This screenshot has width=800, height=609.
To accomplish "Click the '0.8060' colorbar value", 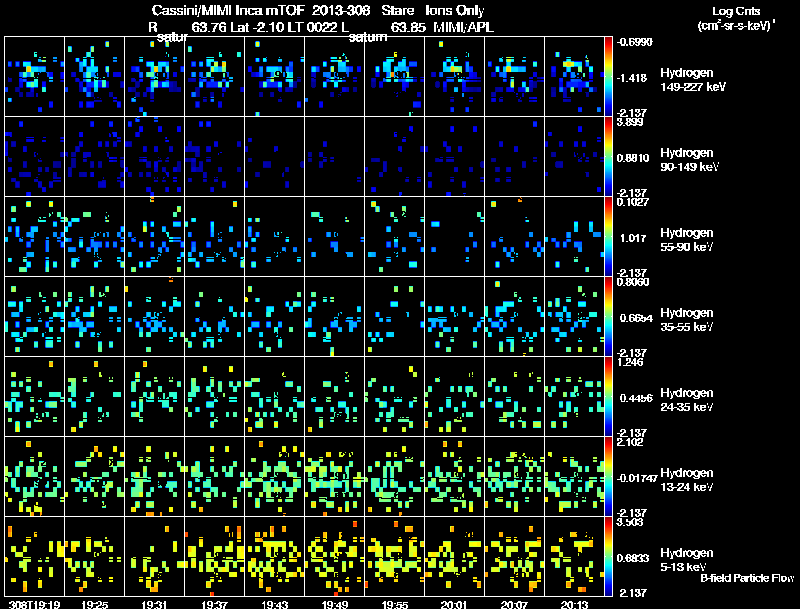I will click(633, 282).
